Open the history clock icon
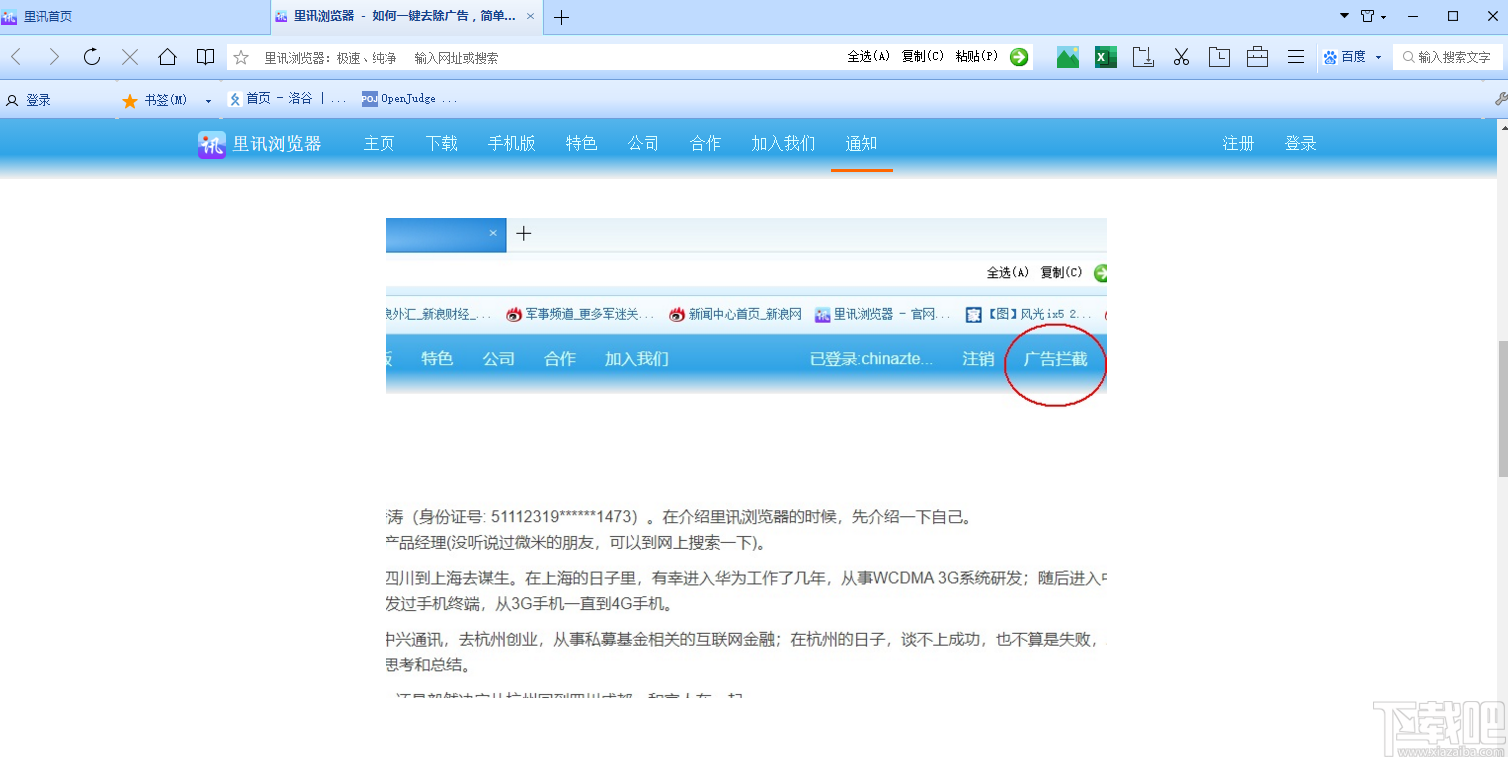1508x757 pixels. (1219, 57)
